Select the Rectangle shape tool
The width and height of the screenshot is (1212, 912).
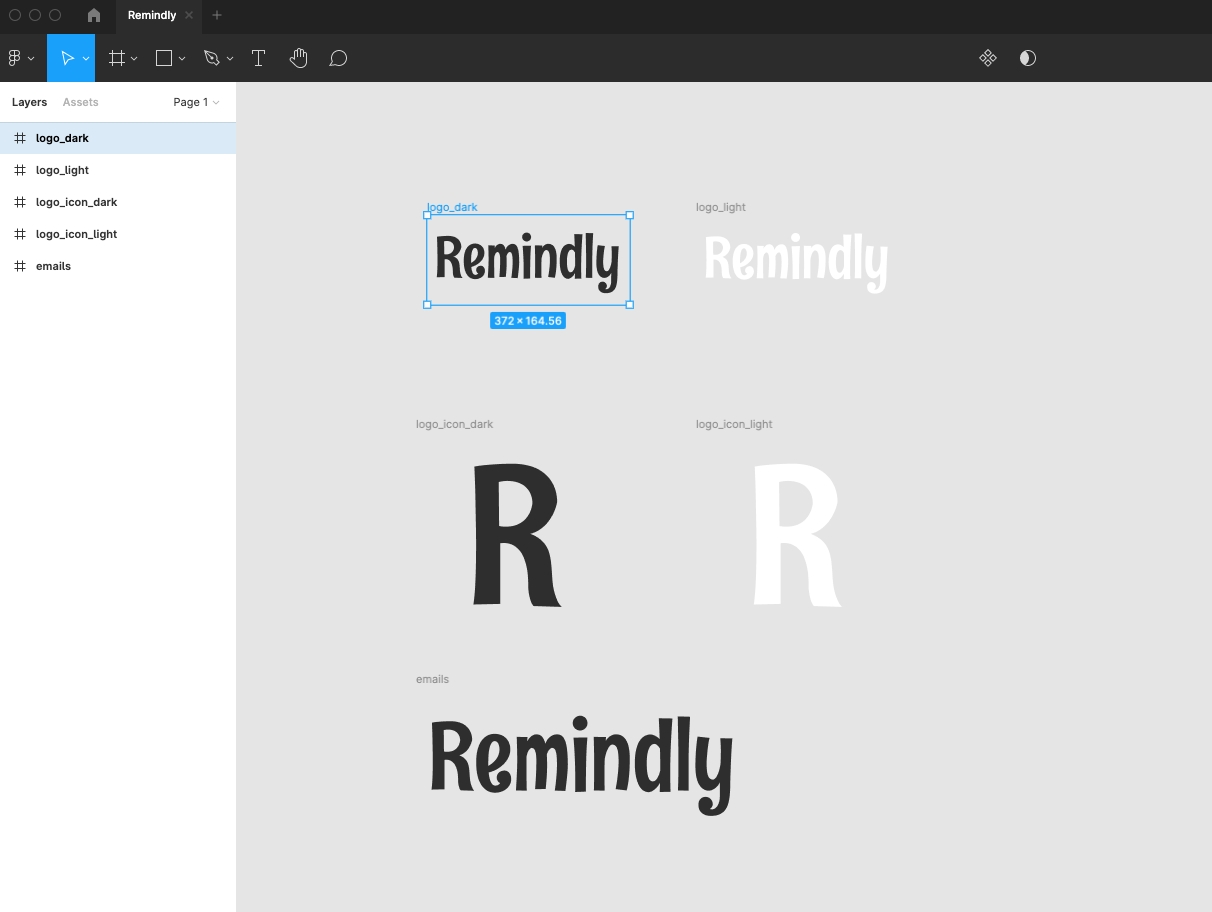coord(164,58)
